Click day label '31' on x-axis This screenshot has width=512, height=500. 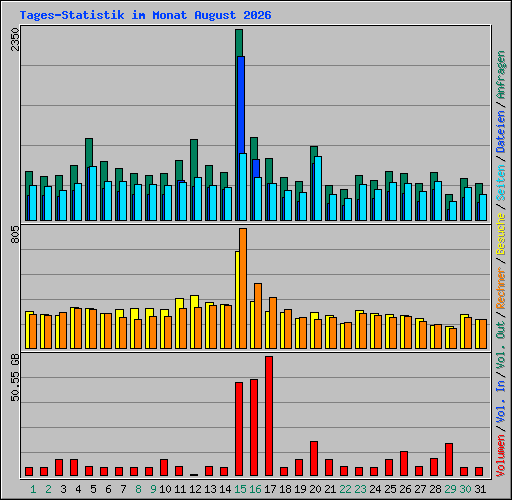tap(480, 489)
